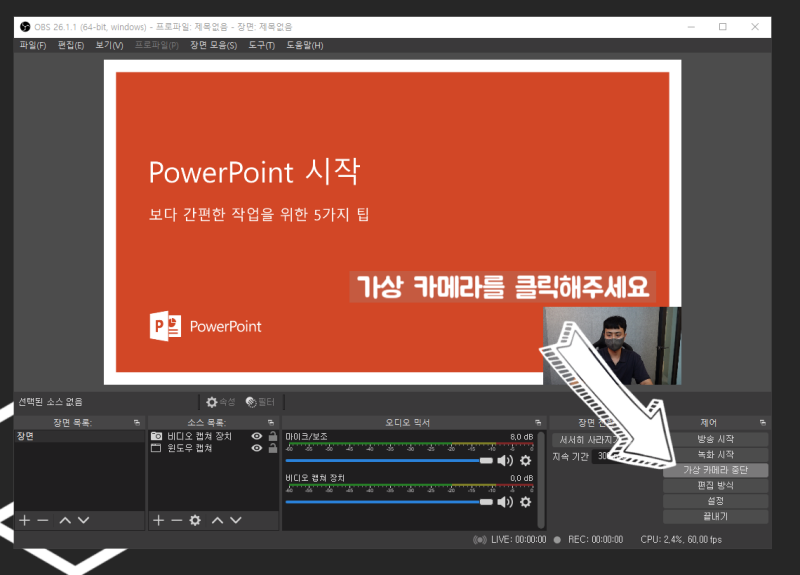Open audio settings gear for 비디오 캡쳐 장치

[526, 502]
